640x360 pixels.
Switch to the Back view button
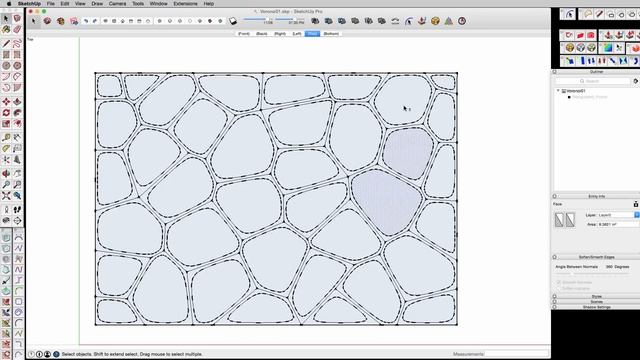(262, 34)
